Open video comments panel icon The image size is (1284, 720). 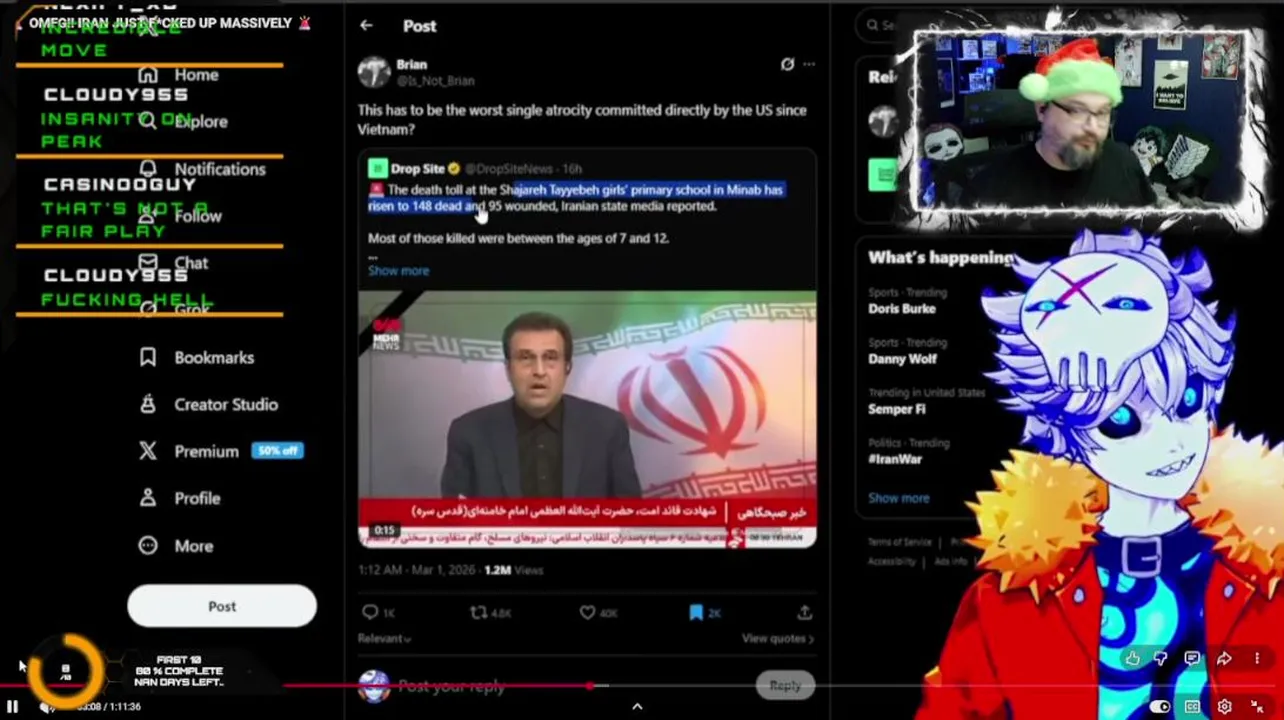tap(1192, 658)
